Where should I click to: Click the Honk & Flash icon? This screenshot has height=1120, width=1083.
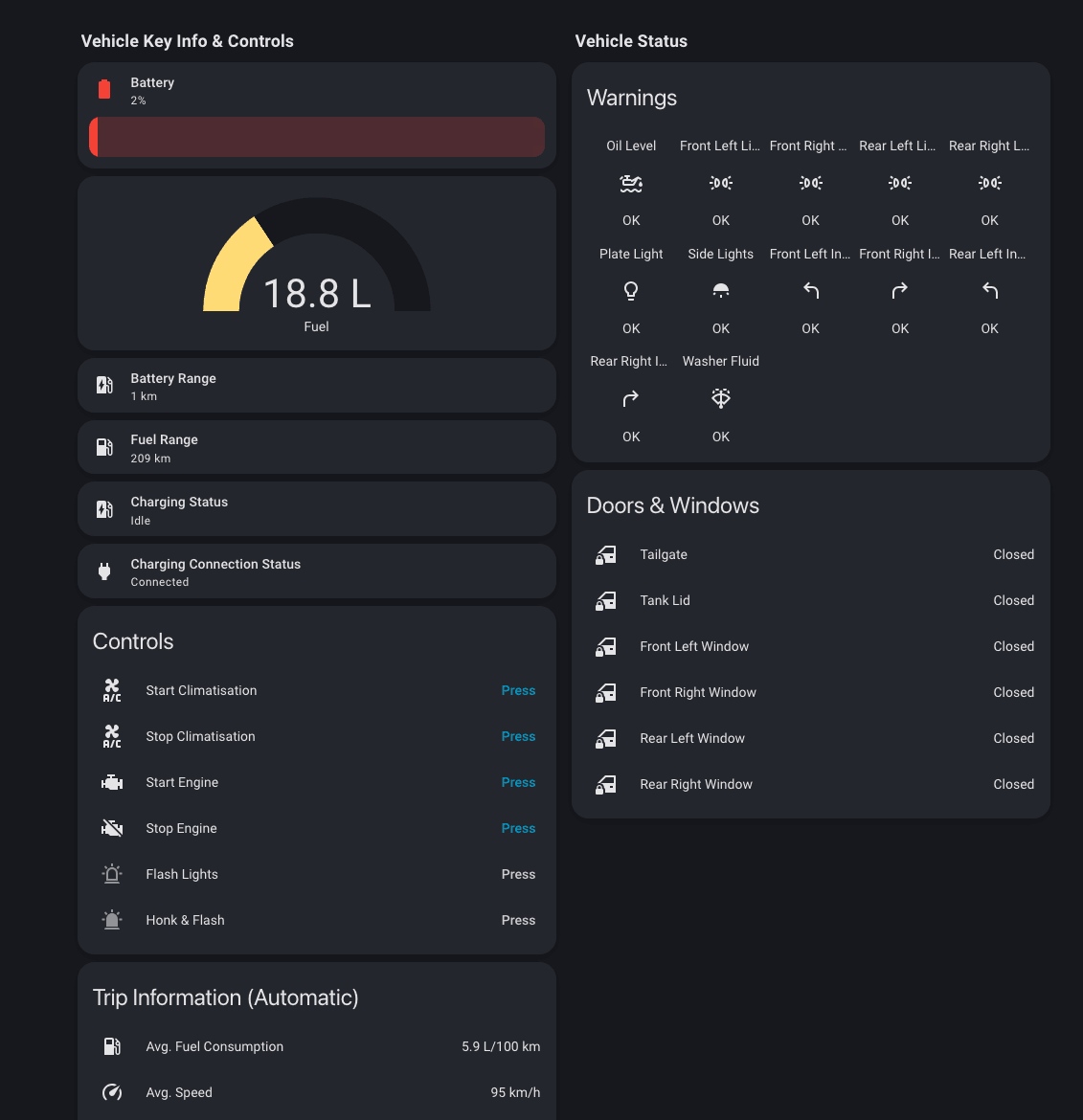pos(111,920)
